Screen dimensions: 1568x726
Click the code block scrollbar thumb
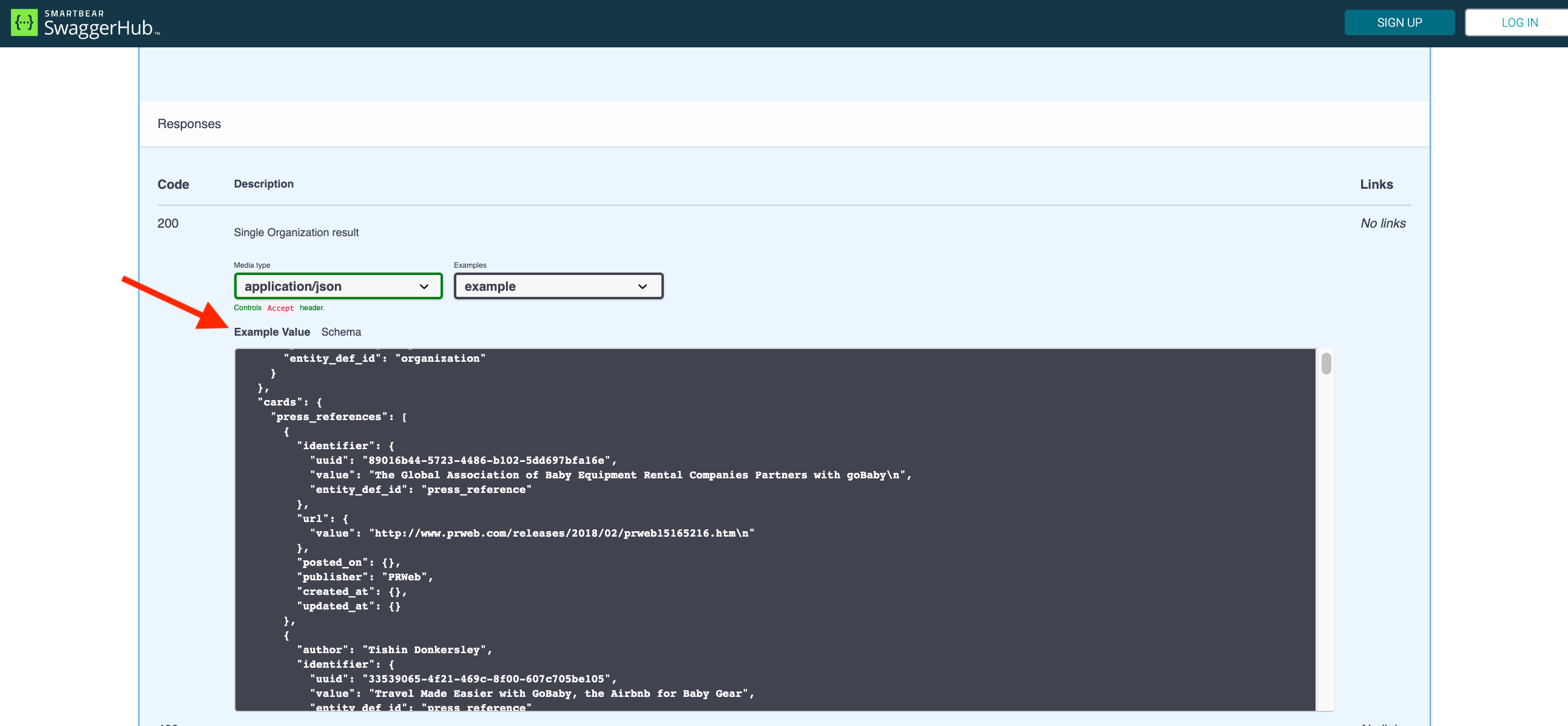point(1326,364)
